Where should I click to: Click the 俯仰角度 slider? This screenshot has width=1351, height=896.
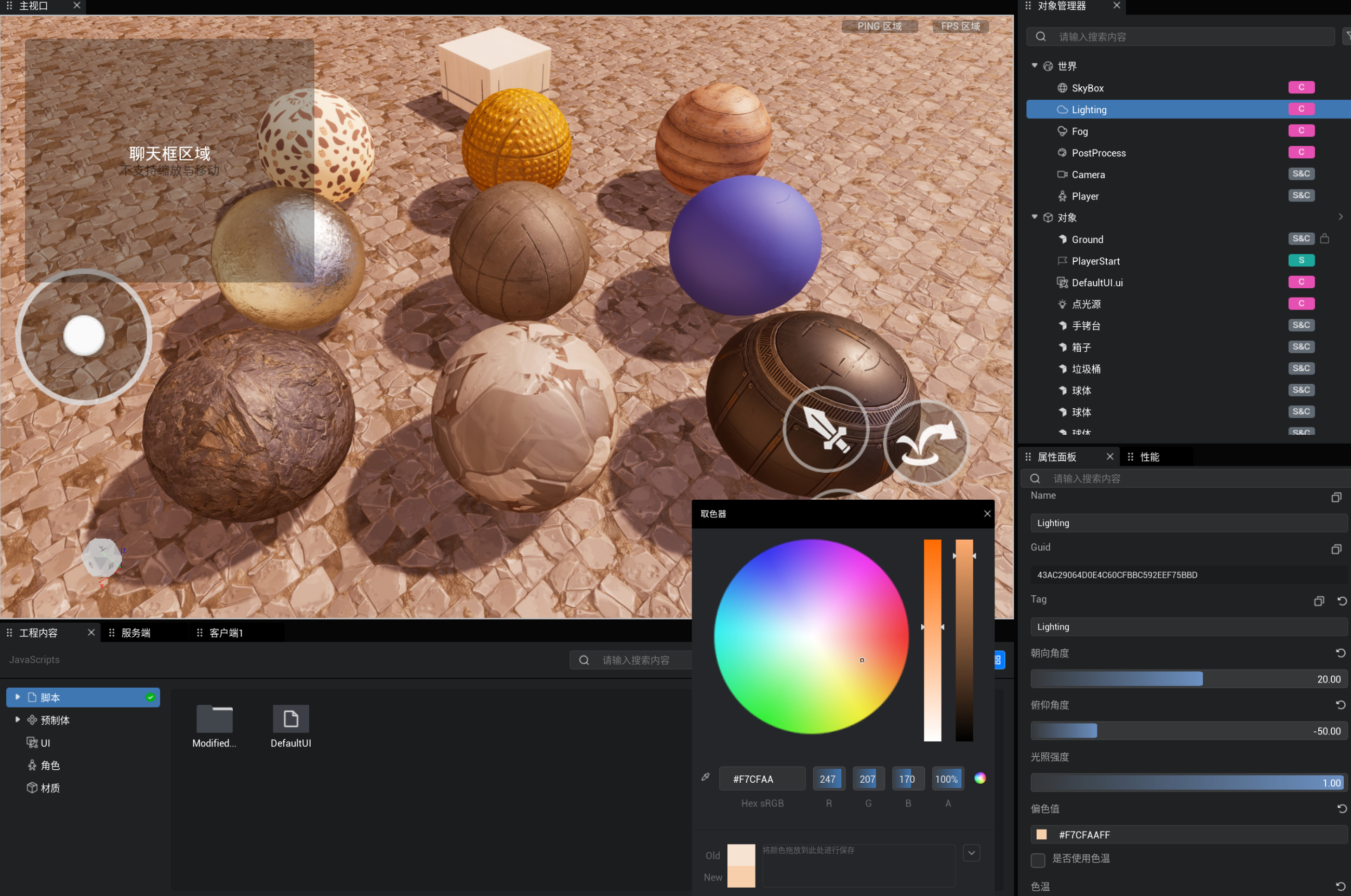(x=1189, y=731)
